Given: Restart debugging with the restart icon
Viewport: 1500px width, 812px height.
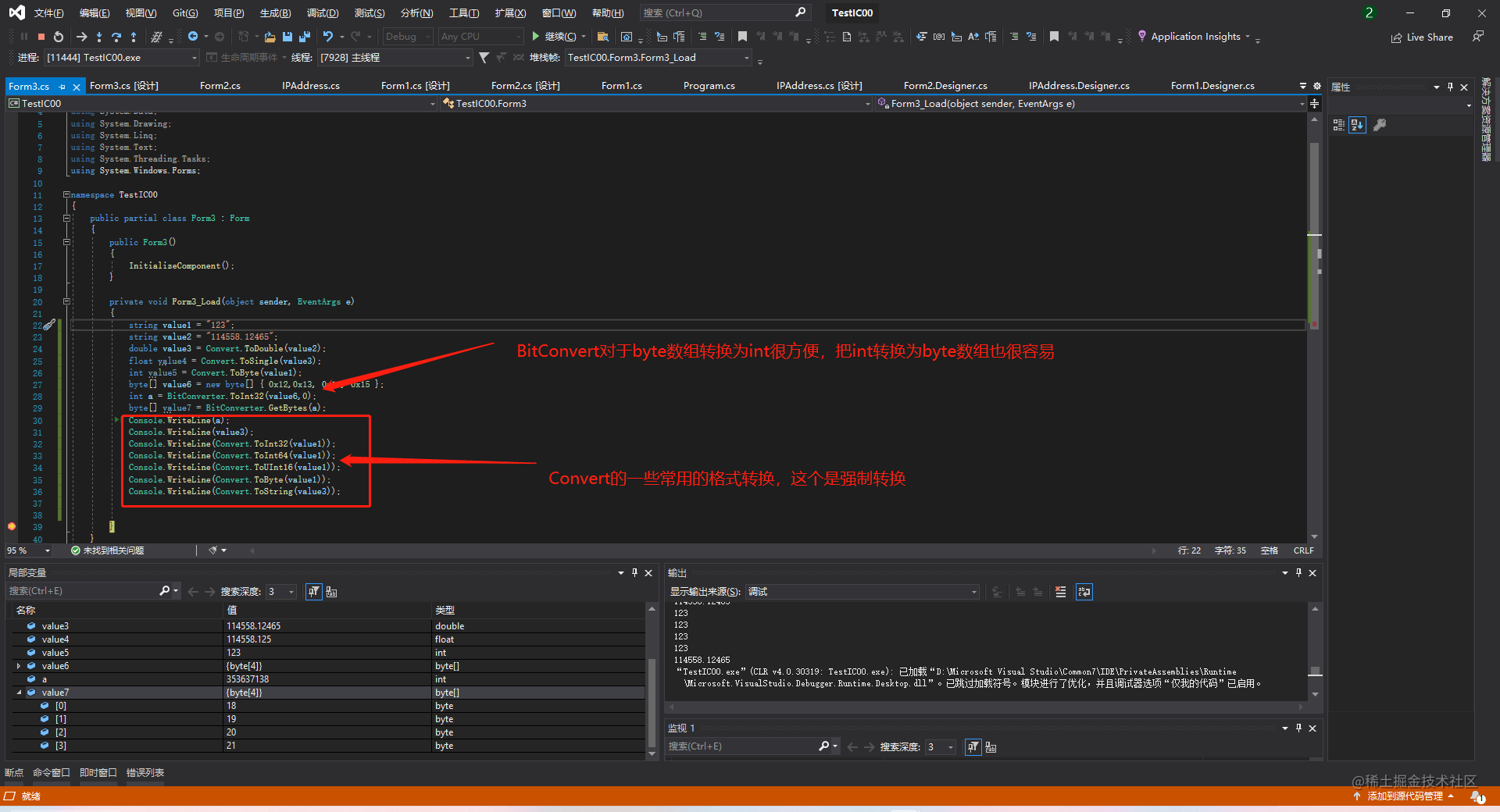Looking at the screenshot, I should [57, 36].
